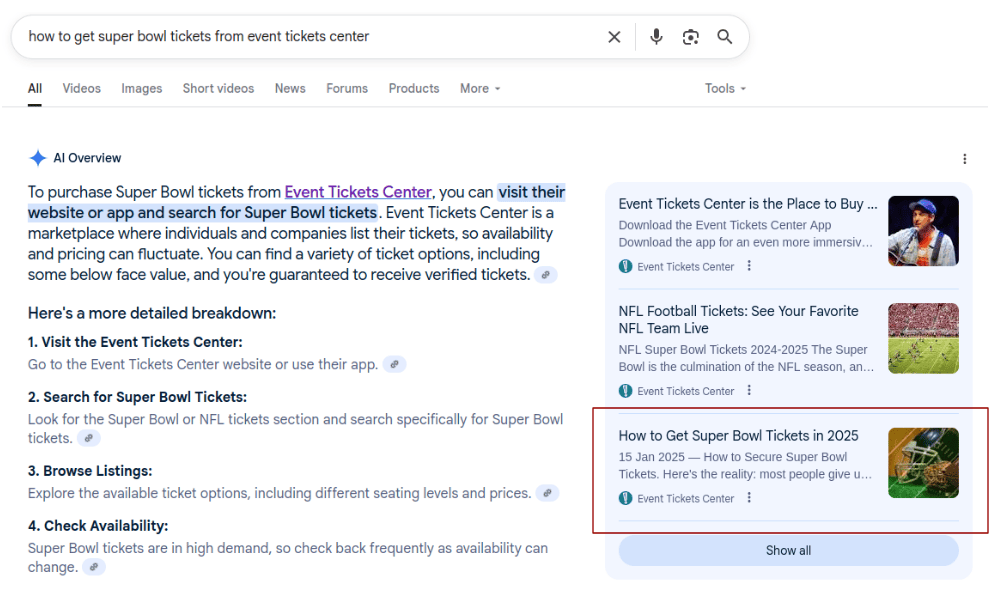This screenshot has width=1007, height=598.
Task: Open the Tools dropdown
Action: (725, 88)
